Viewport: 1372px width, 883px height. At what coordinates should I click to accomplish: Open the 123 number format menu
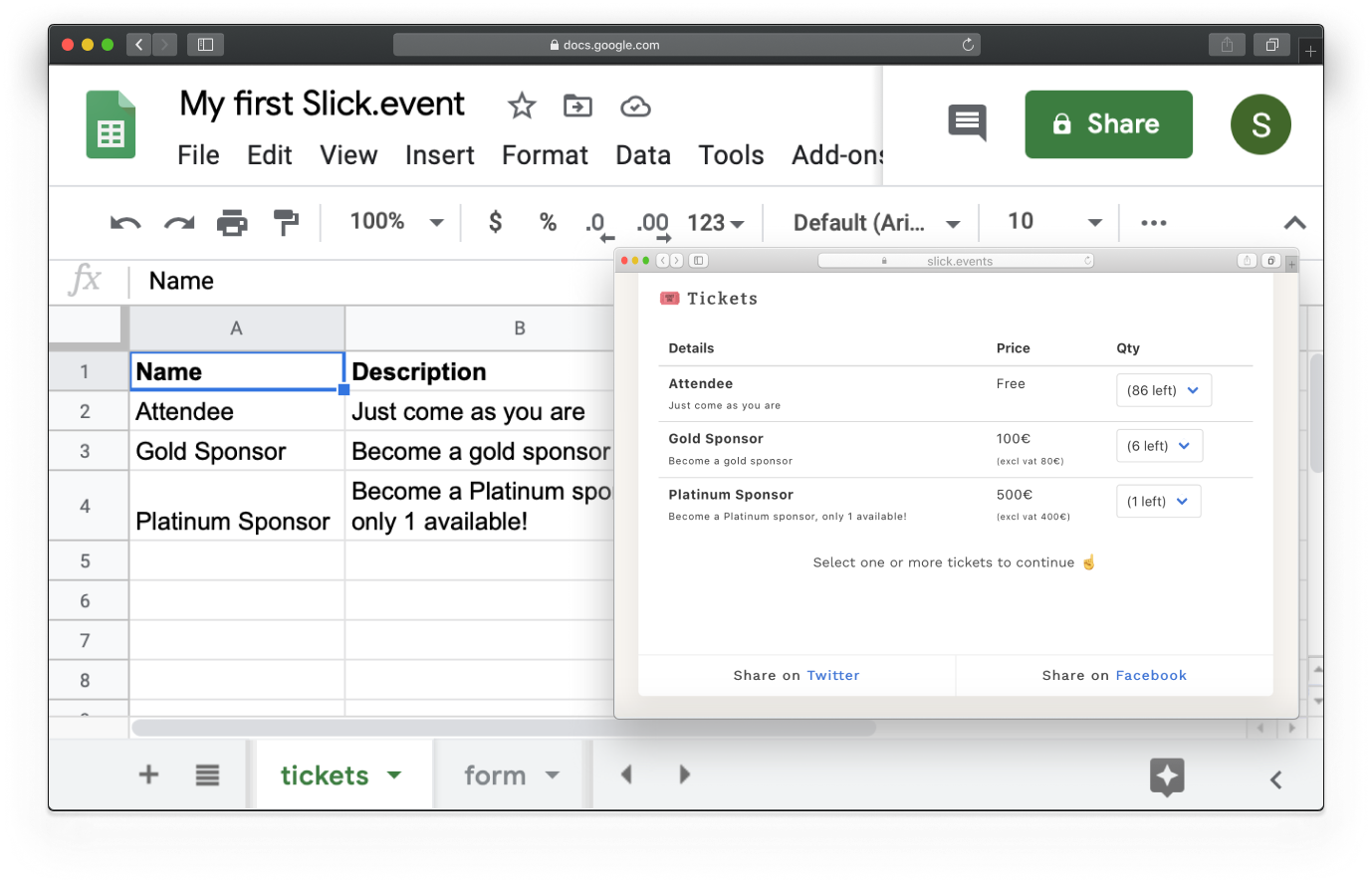[x=716, y=222]
